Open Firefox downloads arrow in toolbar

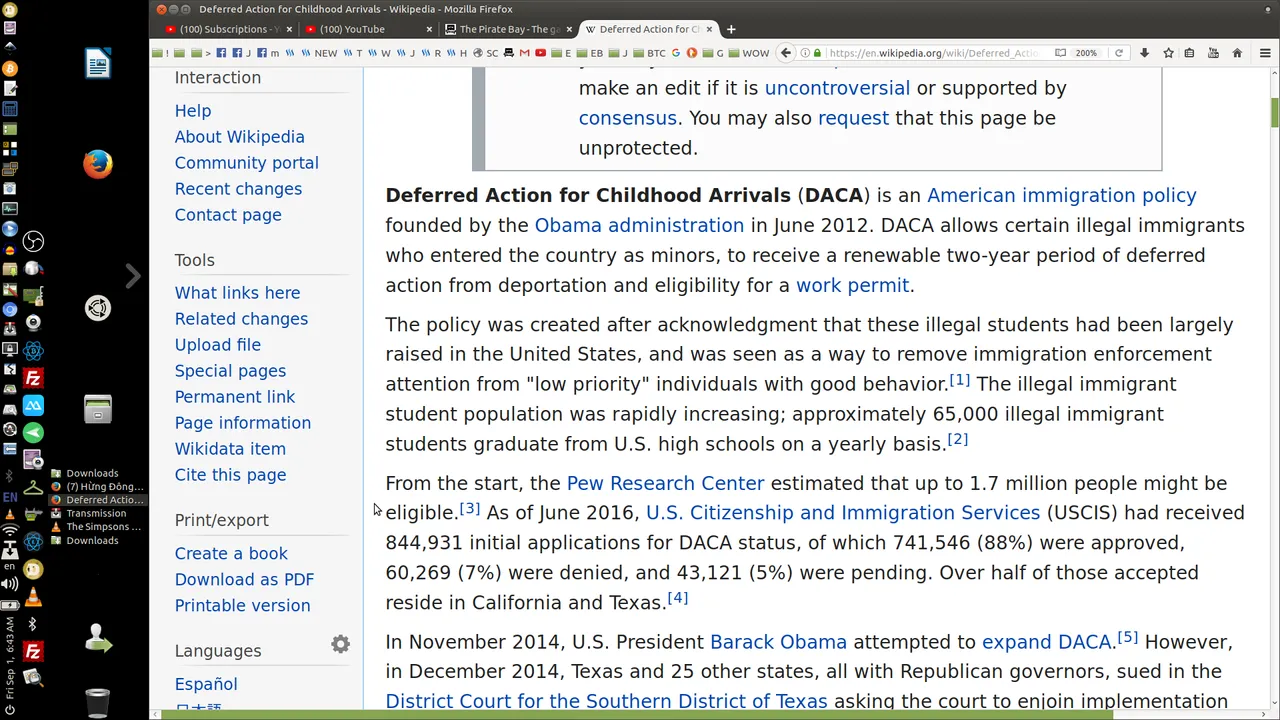pos(1144,53)
